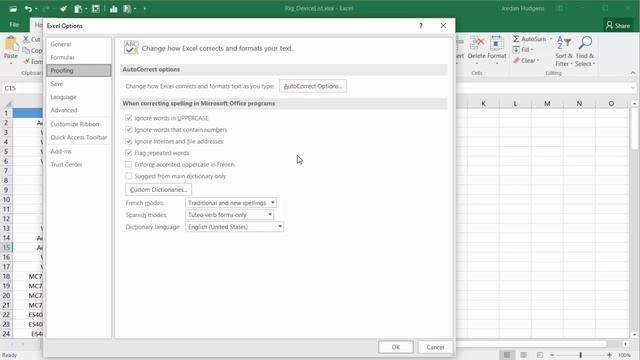Screen dimensions: 640x360
Task: Click Cancel in Excel Options
Action: tap(435, 347)
